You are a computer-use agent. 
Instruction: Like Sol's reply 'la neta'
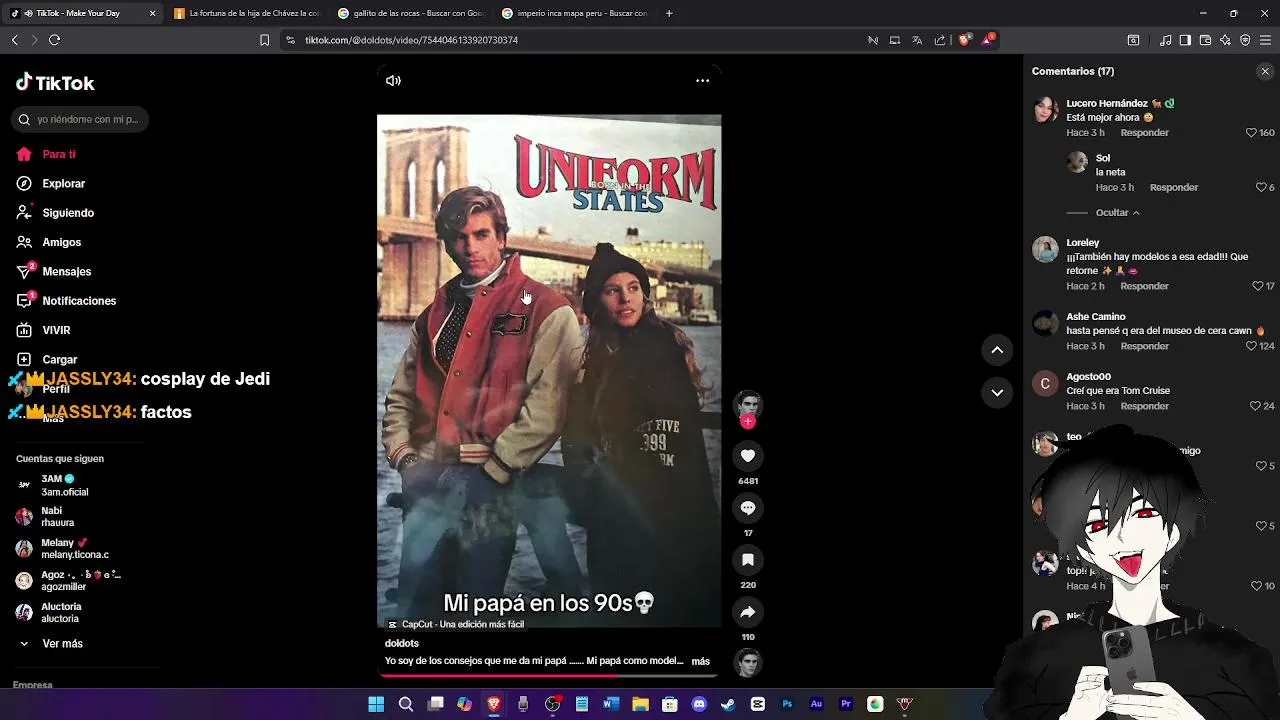(x=1260, y=188)
